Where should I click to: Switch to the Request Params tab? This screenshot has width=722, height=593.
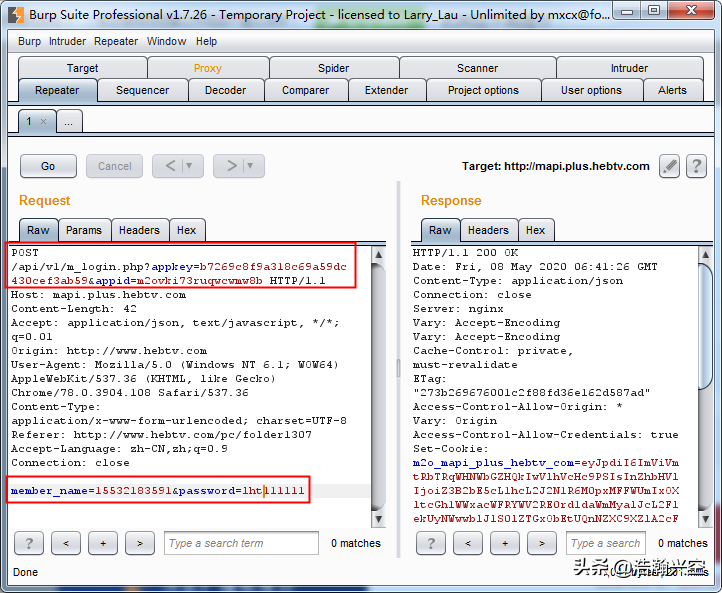84,230
